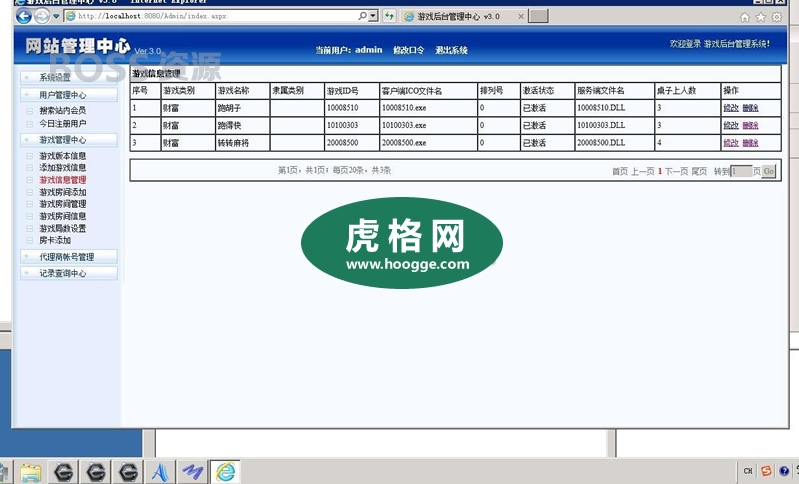This screenshot has width=799, height=484.
Task: Click the magnifier search icon in address bar
Action: click(362, 16)
